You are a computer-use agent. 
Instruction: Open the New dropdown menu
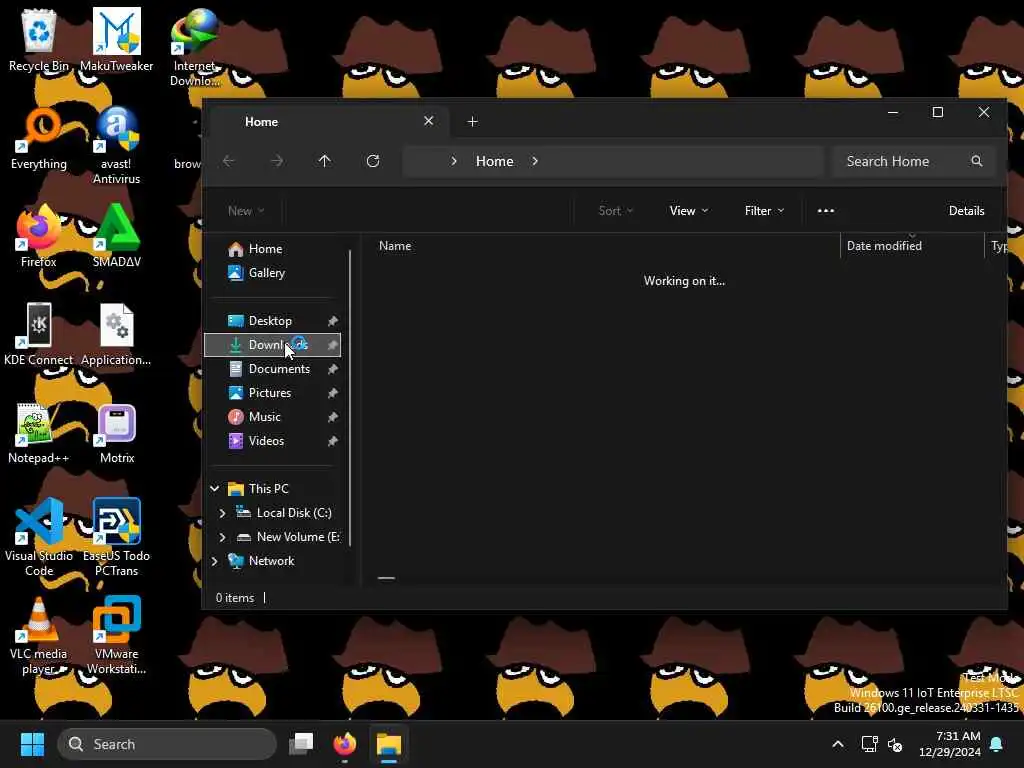(246, 210)
